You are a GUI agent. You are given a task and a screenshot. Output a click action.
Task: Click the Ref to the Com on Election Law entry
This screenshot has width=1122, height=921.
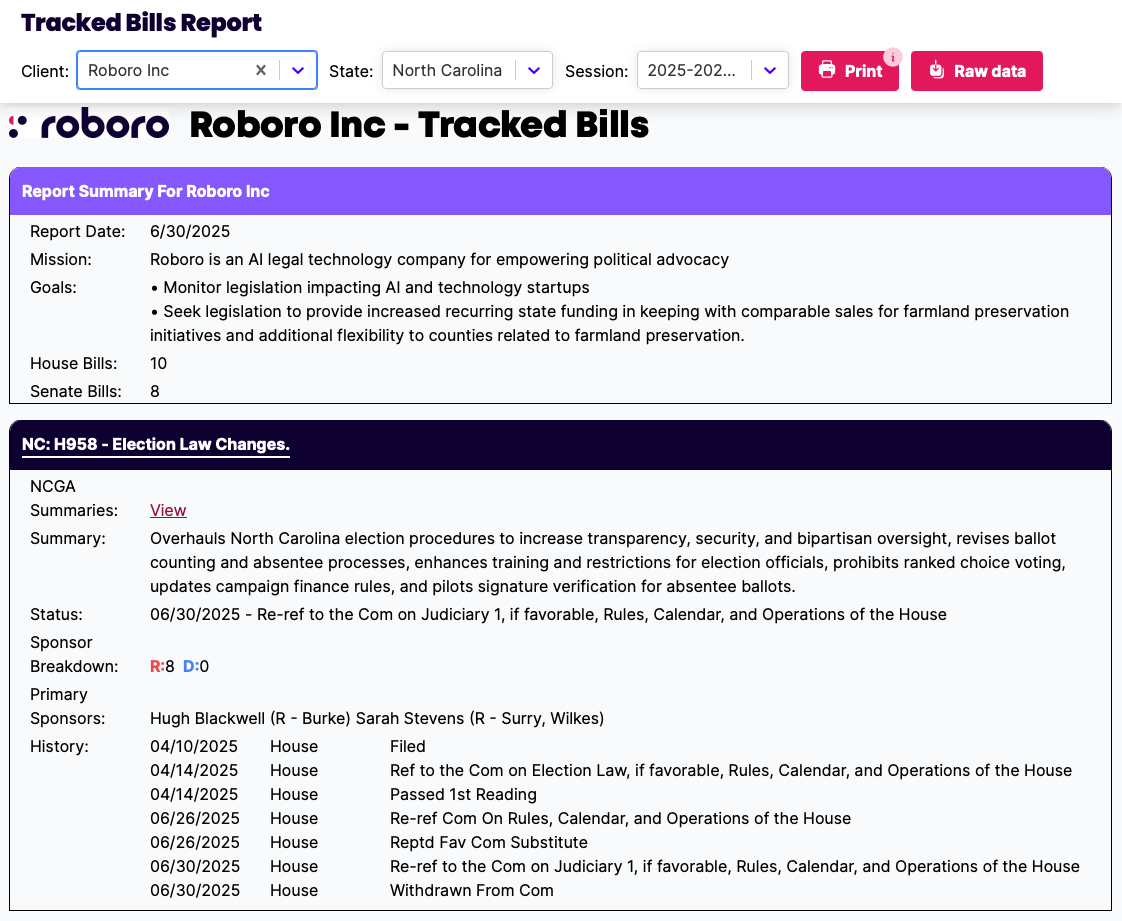click(x=731, y=770)
